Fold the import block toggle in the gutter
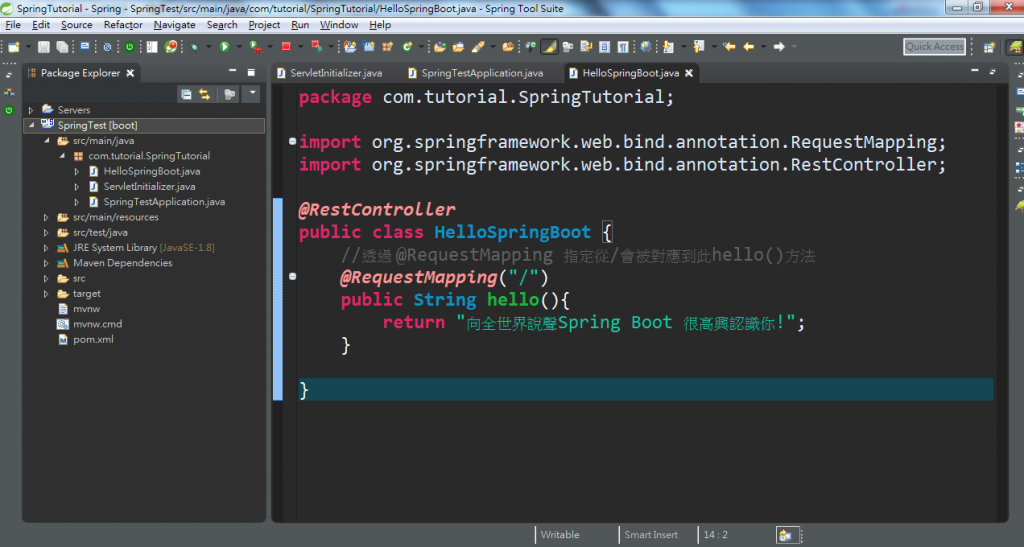The width and height of the screenshot is (1024, 547). [x=293, y=141]
